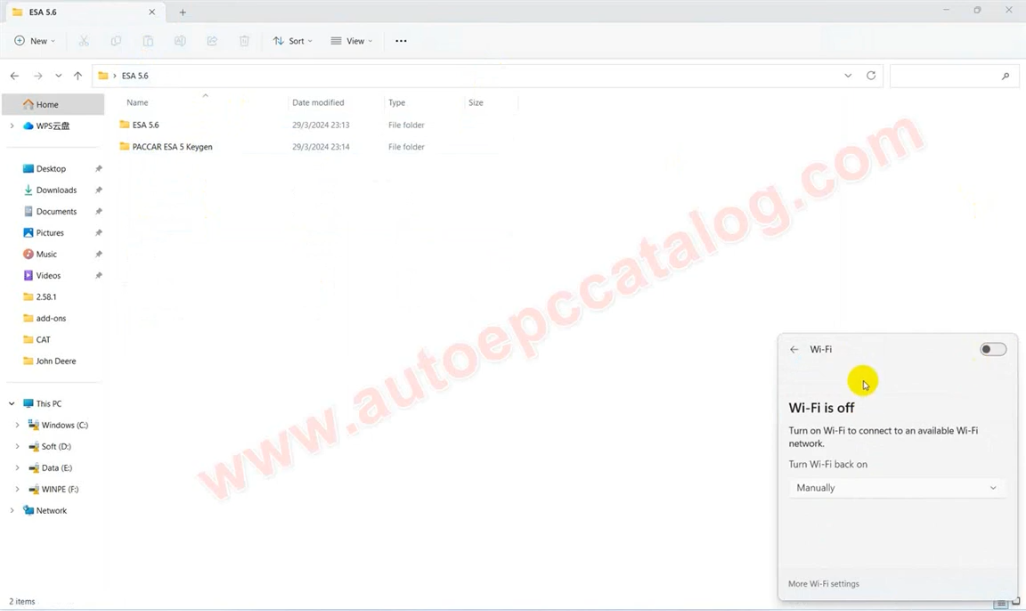Click the Cut scissors icon in toolbar
Image resolution: width=1026 pixels, height=611 pixels.
[84, 41]
